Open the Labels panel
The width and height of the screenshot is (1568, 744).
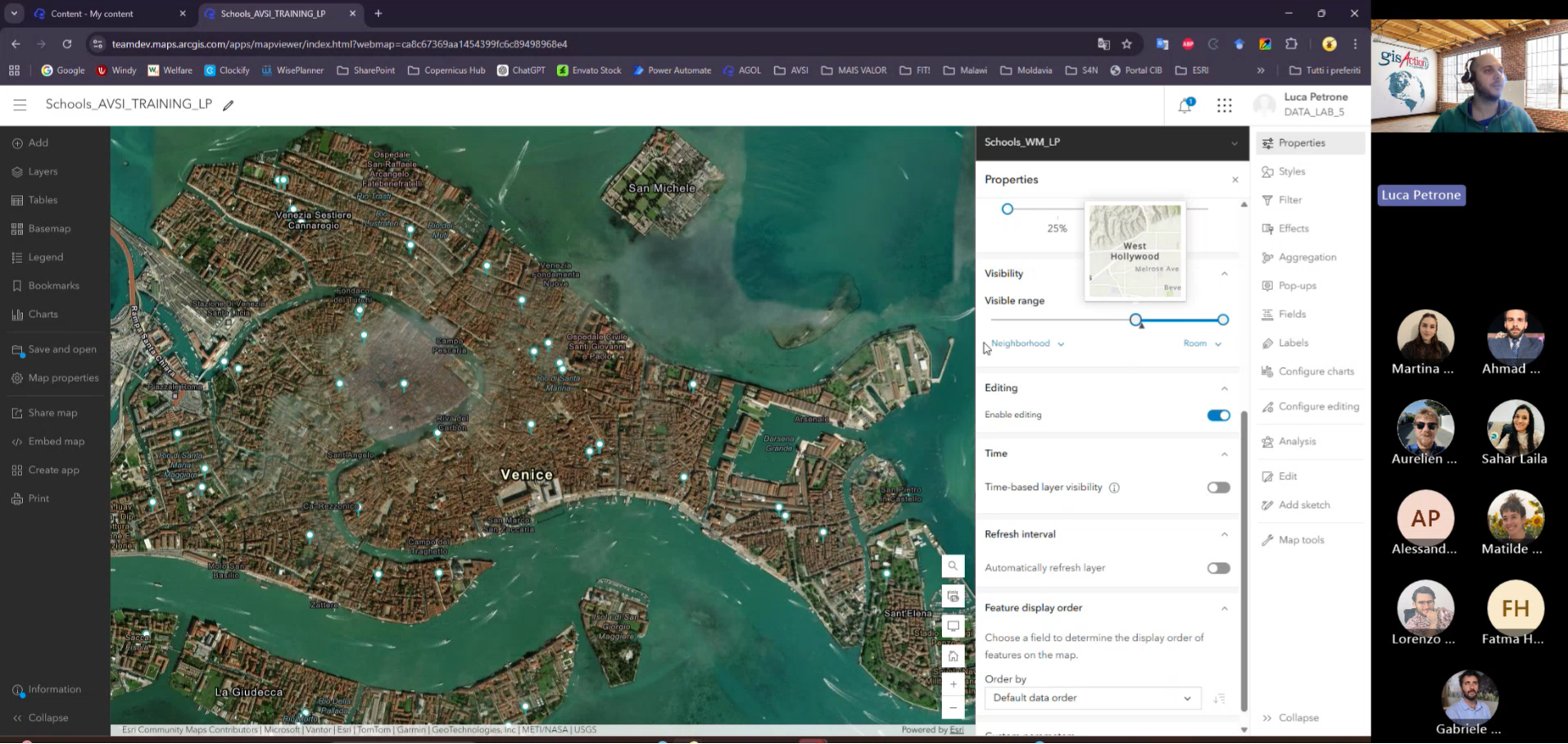[x=1285, y=343]
